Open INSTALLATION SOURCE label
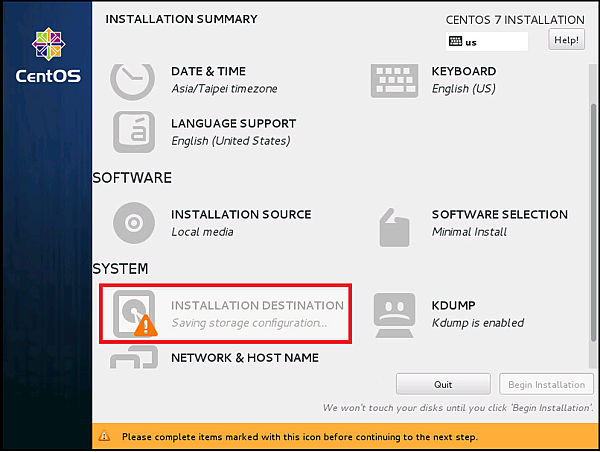The height and width of the screenshot is (452, 600). coord(241,214)
